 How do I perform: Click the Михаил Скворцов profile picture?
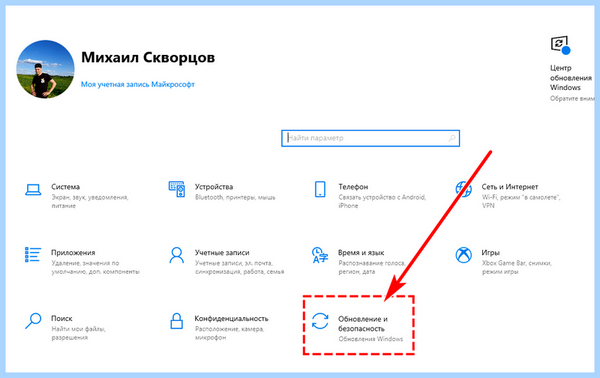click(x=45, y=69)
